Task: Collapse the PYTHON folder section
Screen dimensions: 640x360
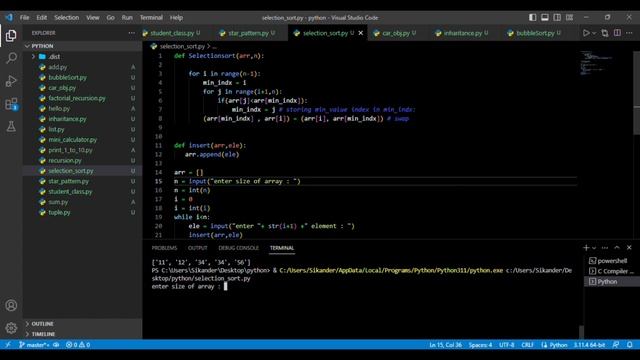Action: pos(82,46)
